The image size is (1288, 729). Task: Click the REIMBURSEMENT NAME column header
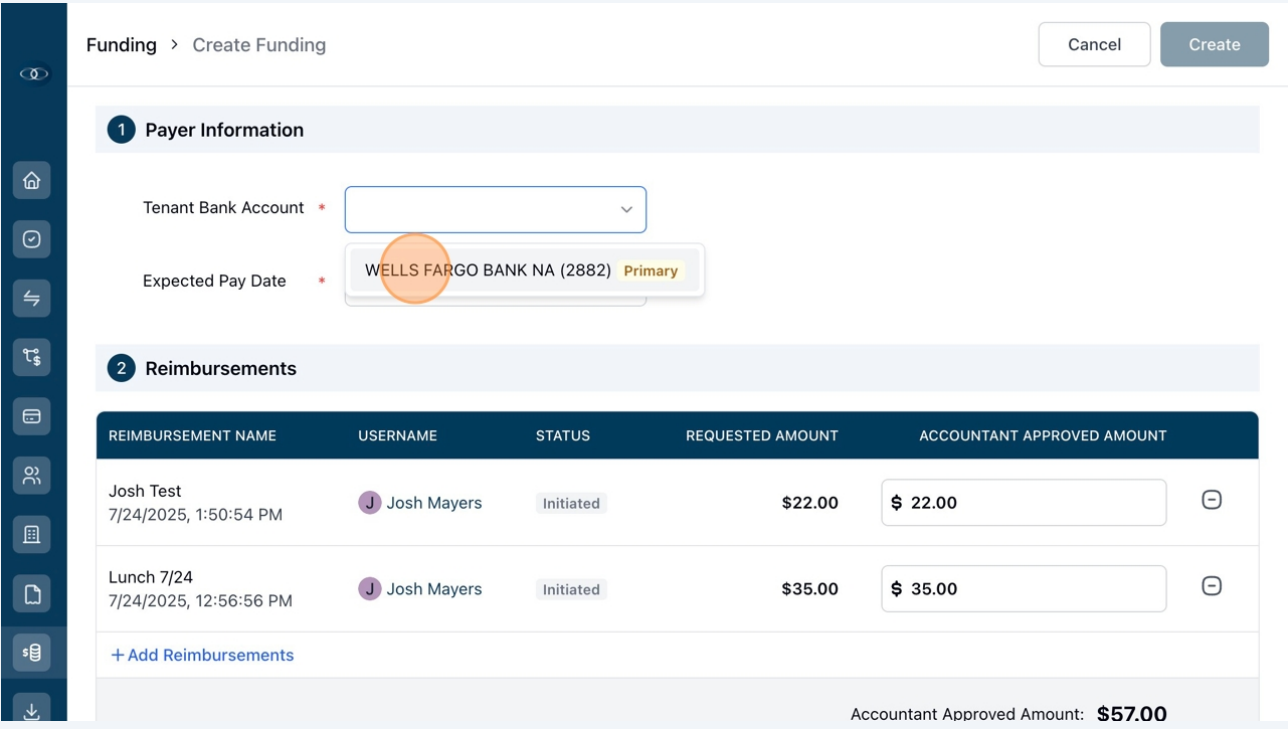click(192, 436)
